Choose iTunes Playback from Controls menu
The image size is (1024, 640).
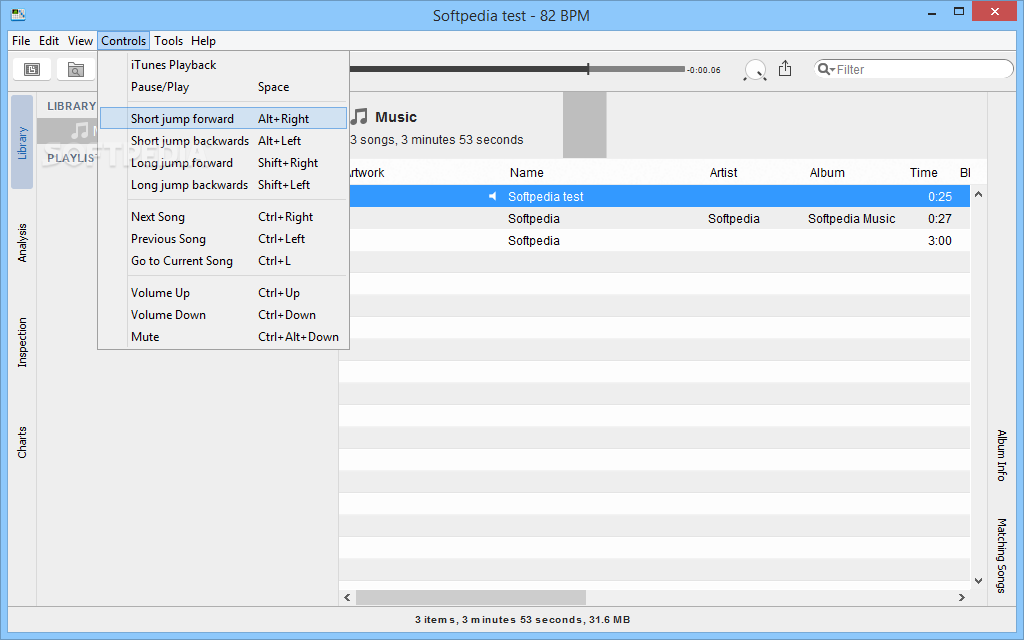(x=223, y=65)
